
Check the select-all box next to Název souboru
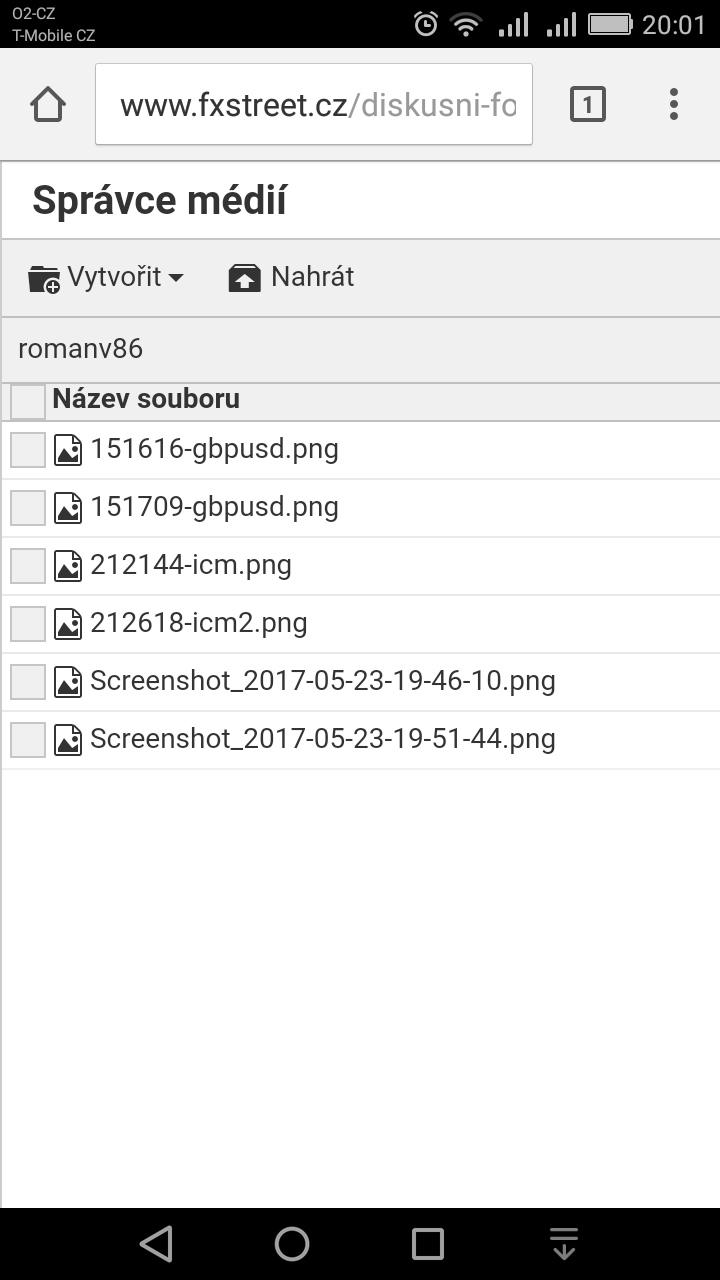(28, 402)
